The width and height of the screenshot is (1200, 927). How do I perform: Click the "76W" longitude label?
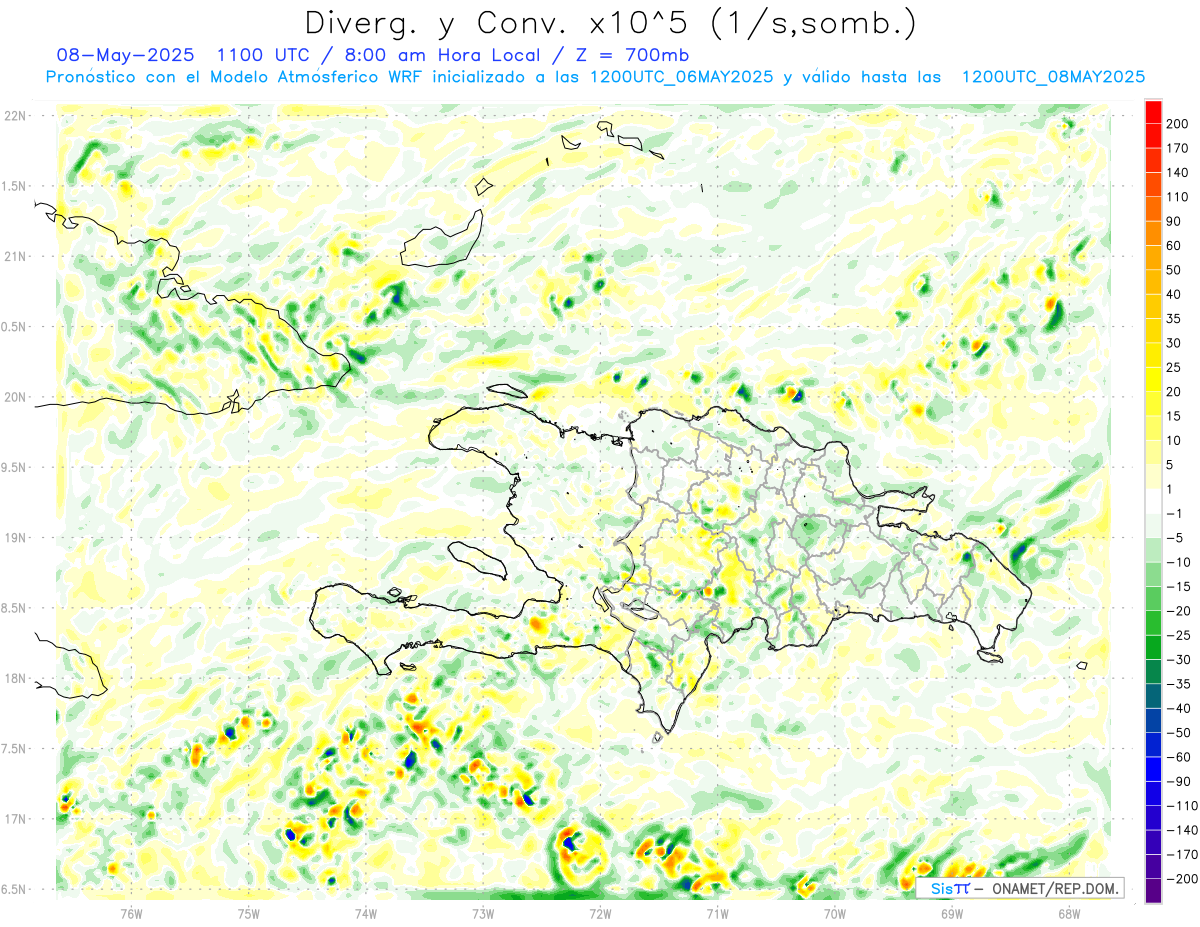[132, 912]
